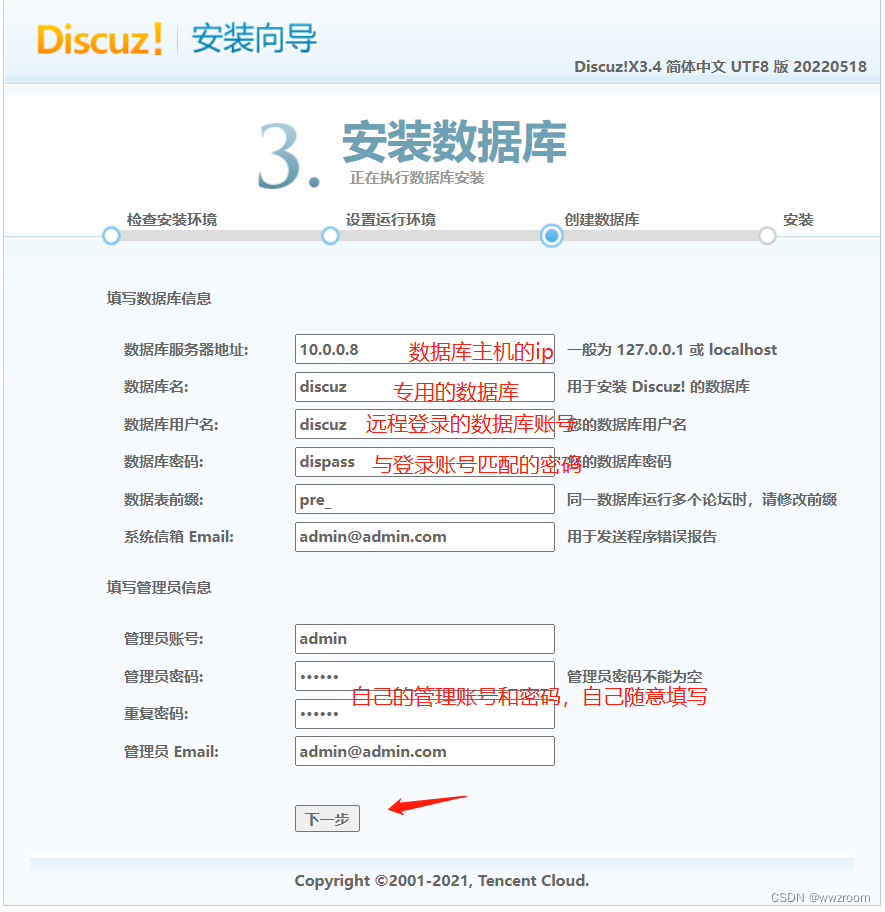This screenshot has height=912, width=885.
Task: Click the 安装数据库 page heading
Action: [454, 142]
